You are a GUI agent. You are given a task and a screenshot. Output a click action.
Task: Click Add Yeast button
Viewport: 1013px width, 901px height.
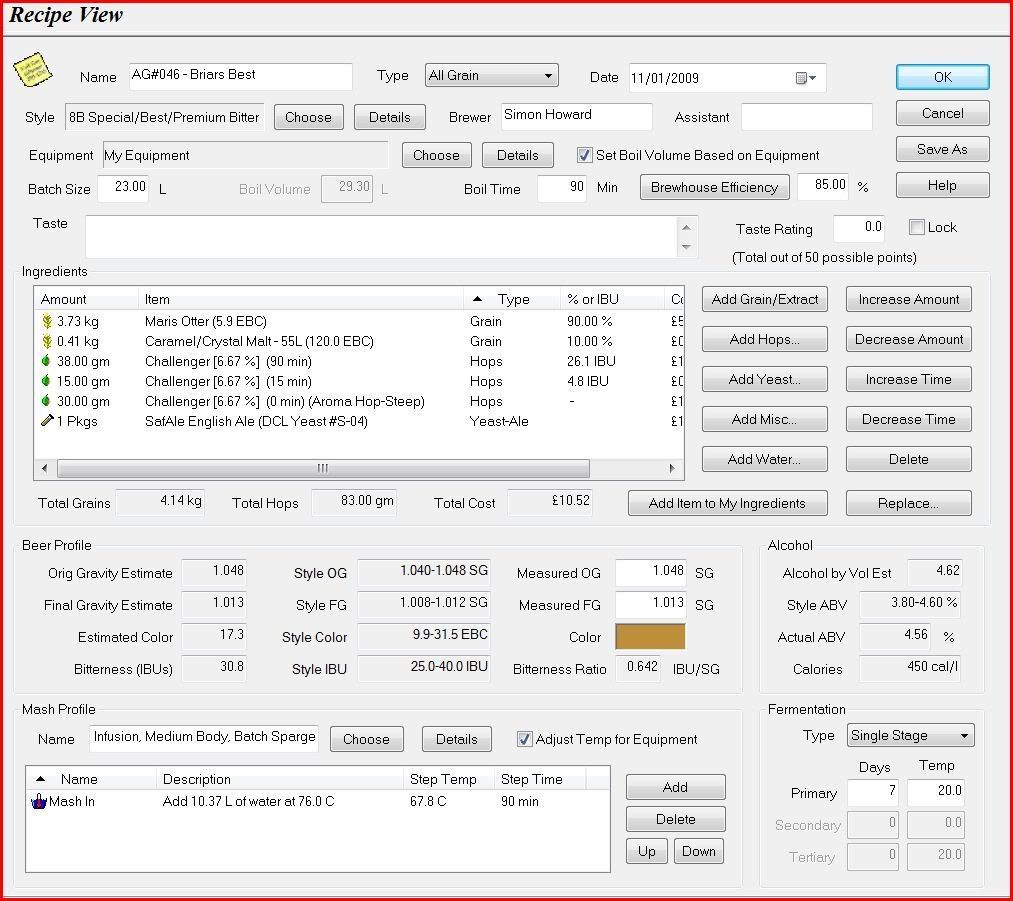(x=765, y=379)
